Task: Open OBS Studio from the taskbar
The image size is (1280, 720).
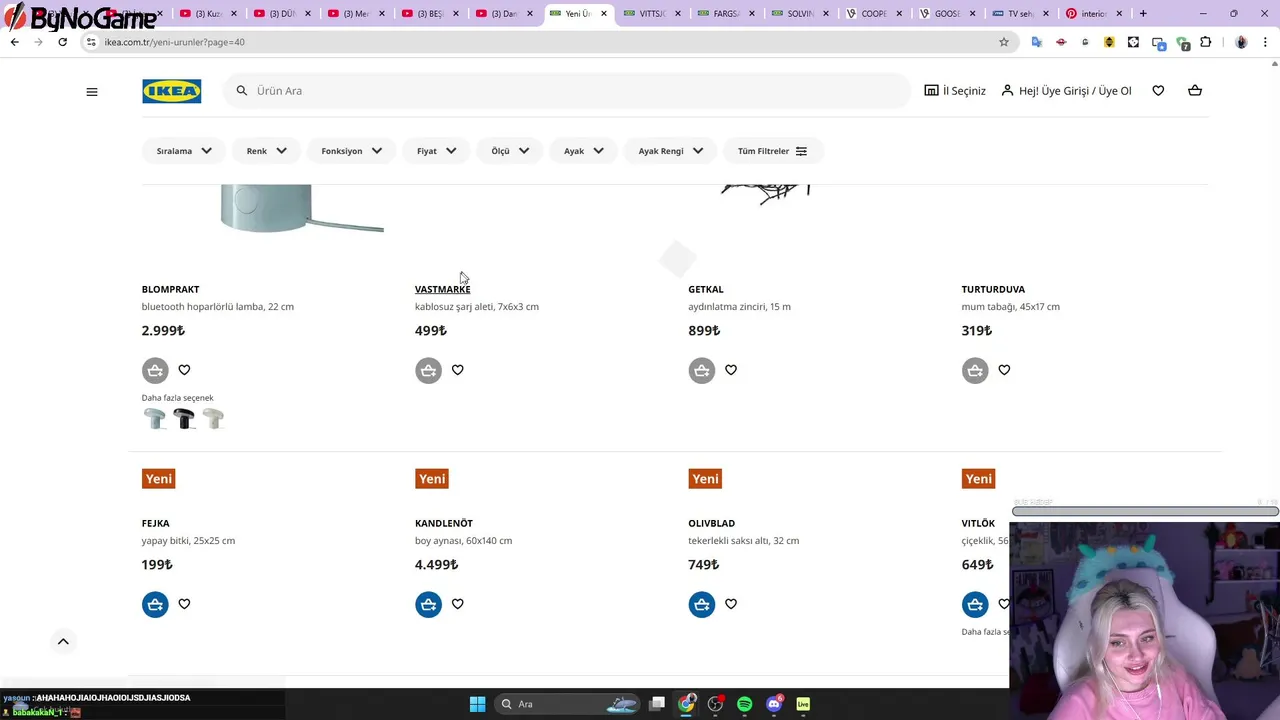Action: [x=715, y=704]
